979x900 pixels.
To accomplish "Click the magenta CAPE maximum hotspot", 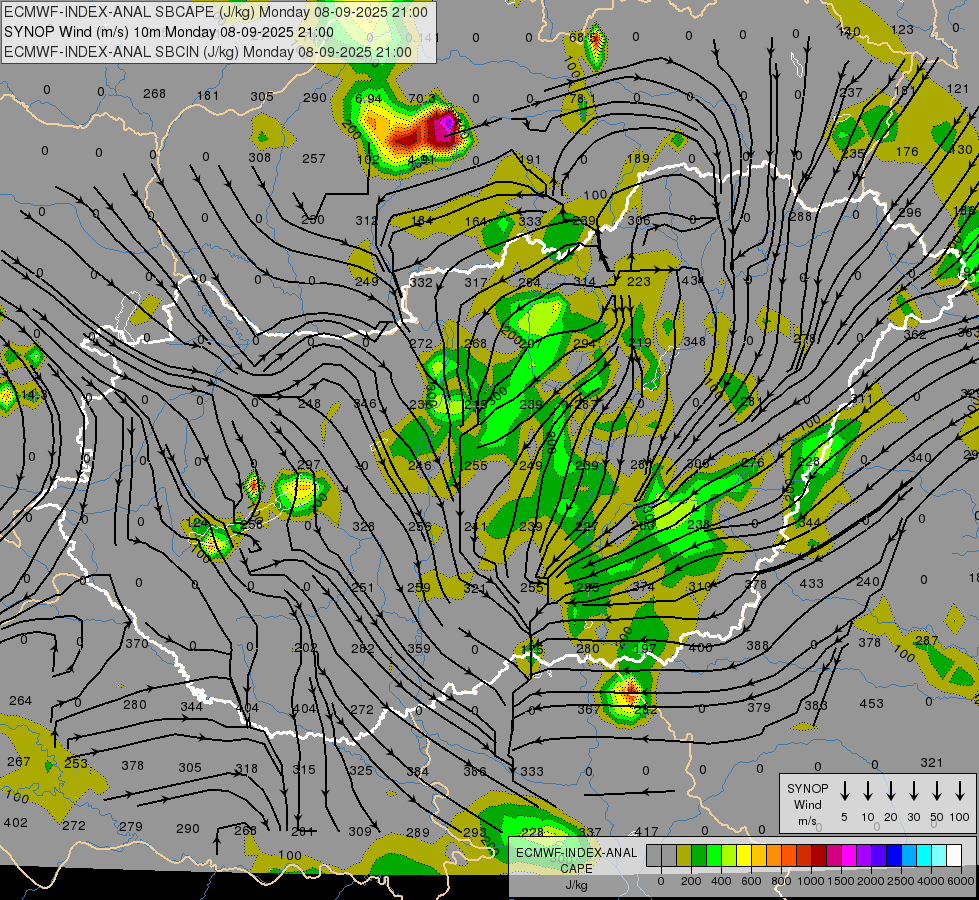I will pyautogui.click(x=446, y=125).
